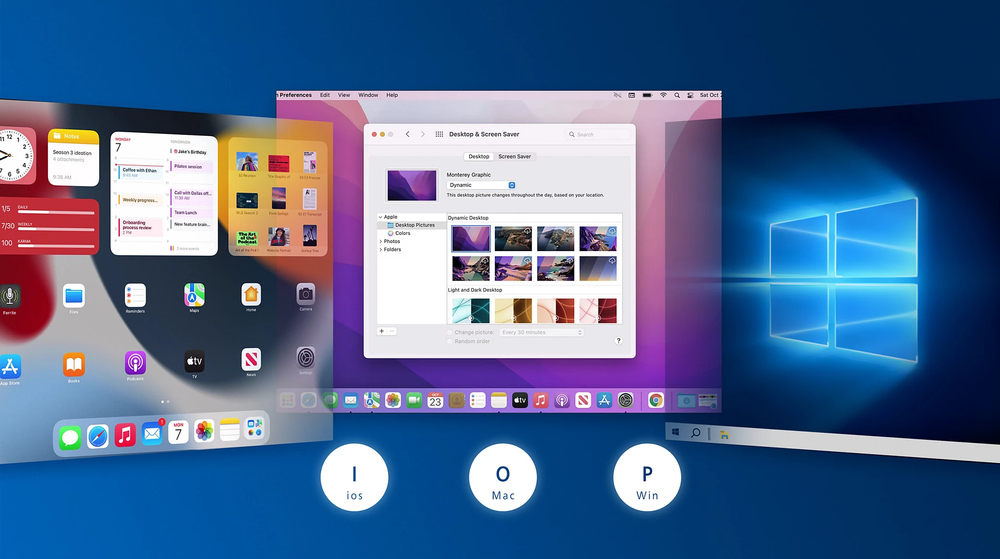Select Colors in the sidebar
Viewport: 1000px width, 559px height.
coord(403,233)
